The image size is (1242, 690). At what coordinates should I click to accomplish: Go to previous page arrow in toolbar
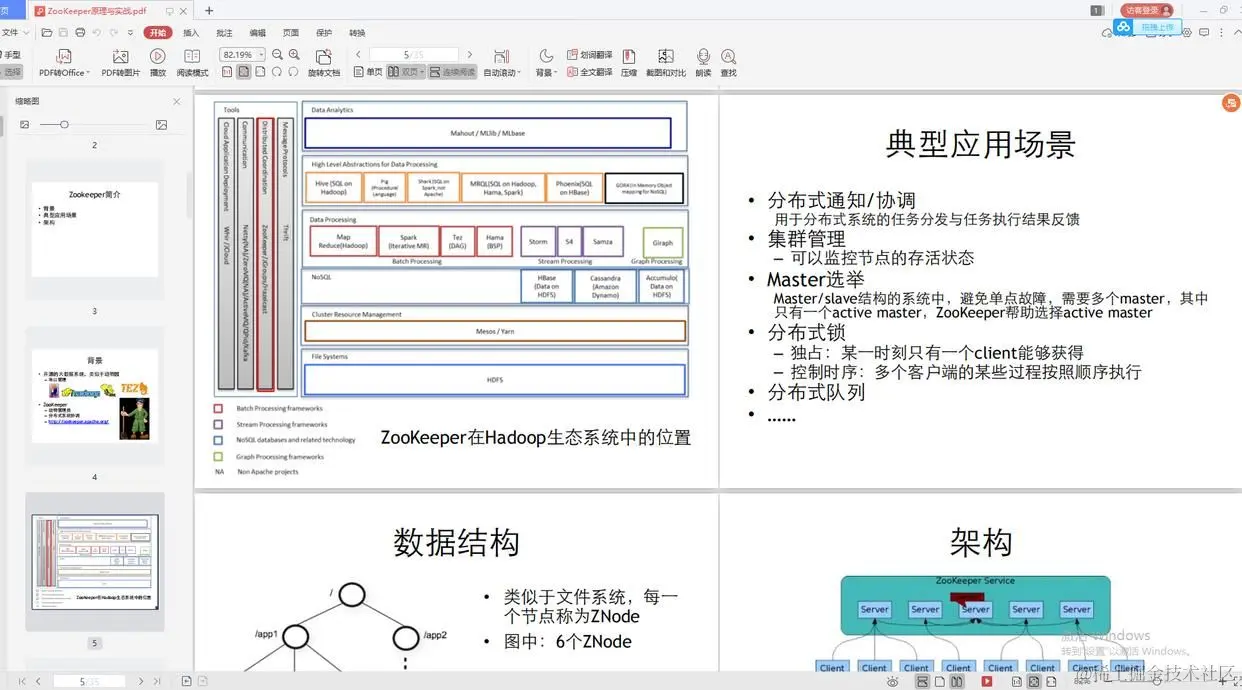(x=357, y=55)
